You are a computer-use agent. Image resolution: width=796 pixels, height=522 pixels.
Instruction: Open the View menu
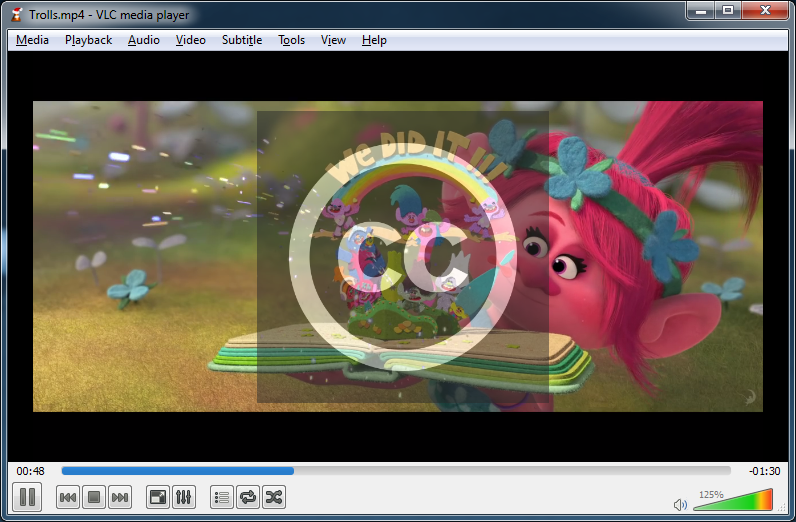click(333, 40)
